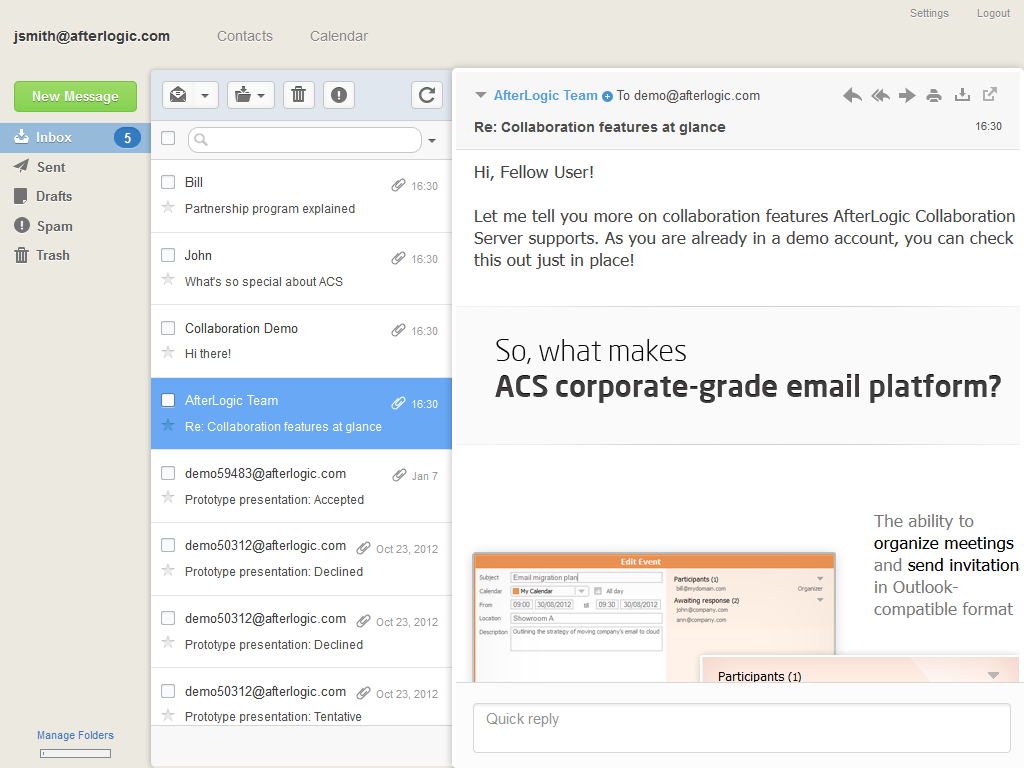Open the Manage Folders link
Screen dimensions: 1024x768
[x=75, y=735]
